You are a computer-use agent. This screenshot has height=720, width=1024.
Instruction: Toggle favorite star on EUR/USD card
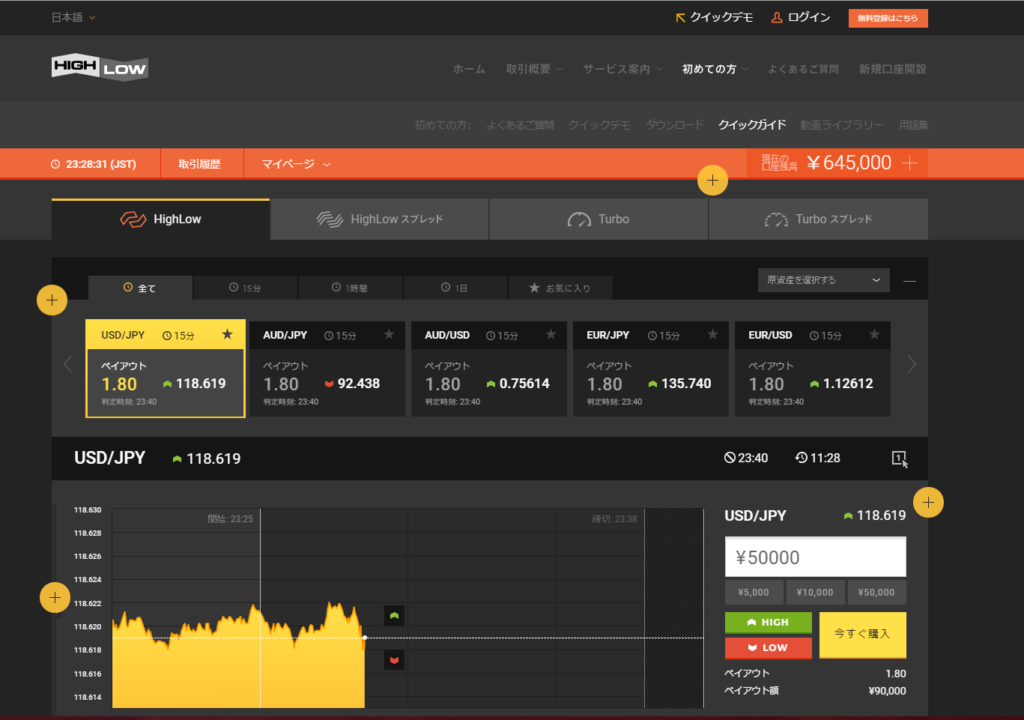(x=875, y=335)
